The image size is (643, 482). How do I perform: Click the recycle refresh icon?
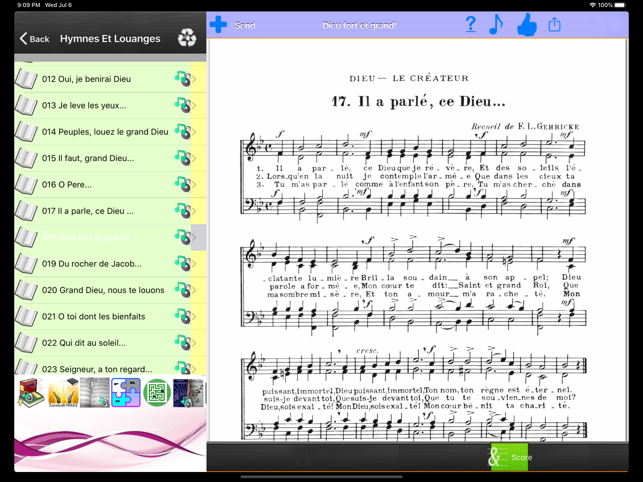pyautogui.click(x=187, y=37)
